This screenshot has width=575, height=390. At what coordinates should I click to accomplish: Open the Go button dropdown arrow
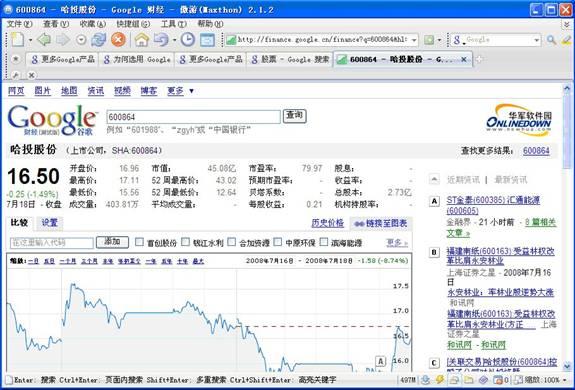439,40
